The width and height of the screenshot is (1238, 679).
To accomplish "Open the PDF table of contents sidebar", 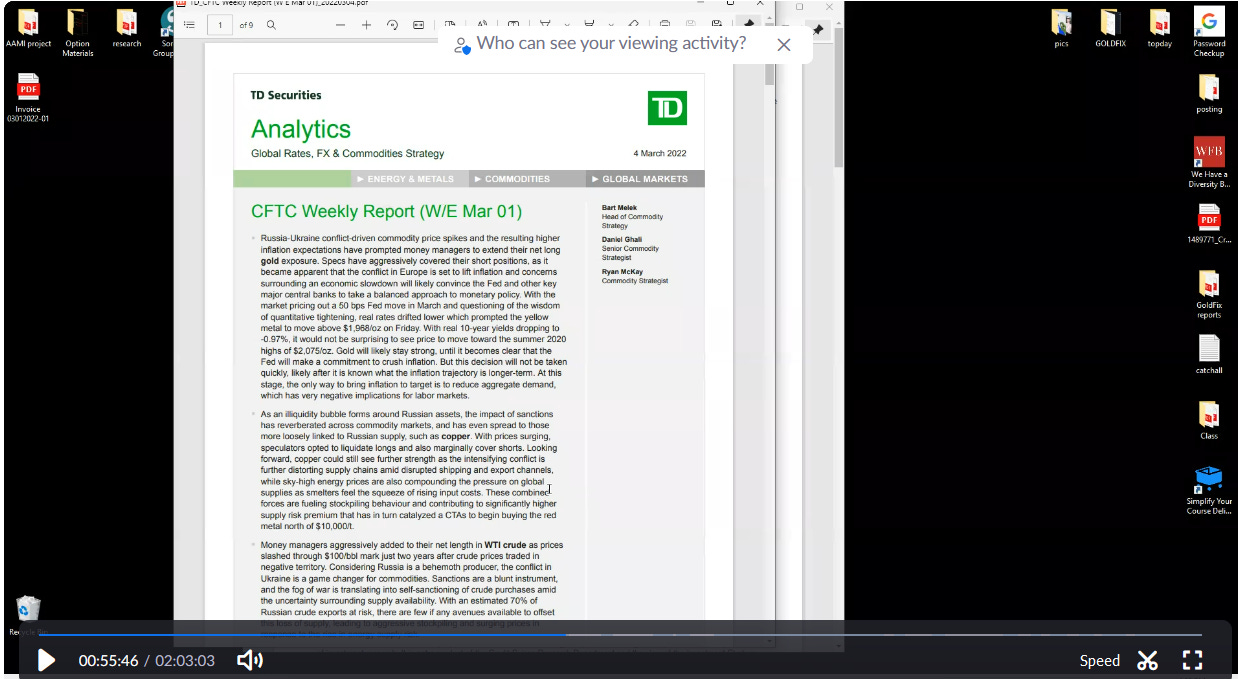I will (x=189, y=25).
